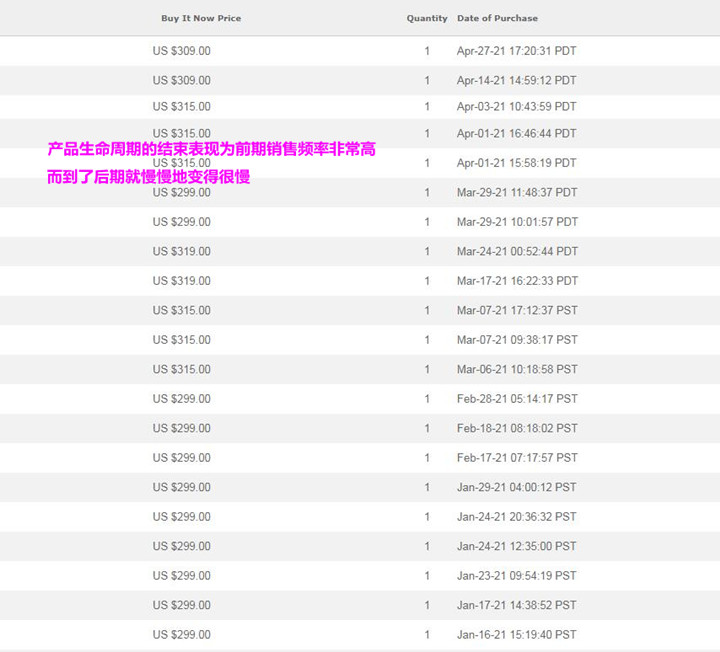Select the date Jan-17-21 14:38:52 PST
The image size is (720, 652).
click(x=517, y=605)
